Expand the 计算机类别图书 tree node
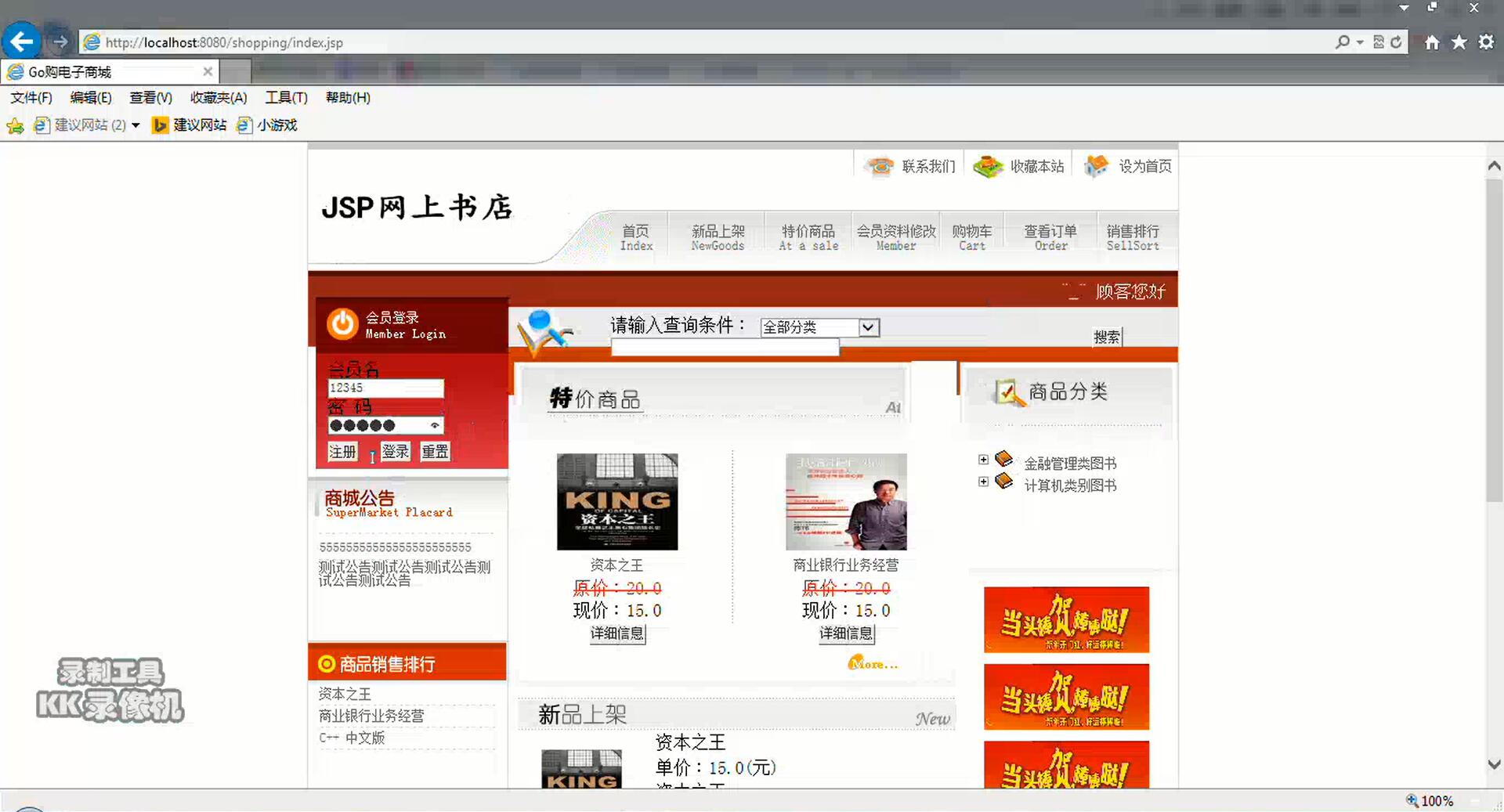Screen dimensions: 1504x812 point(983,482)
